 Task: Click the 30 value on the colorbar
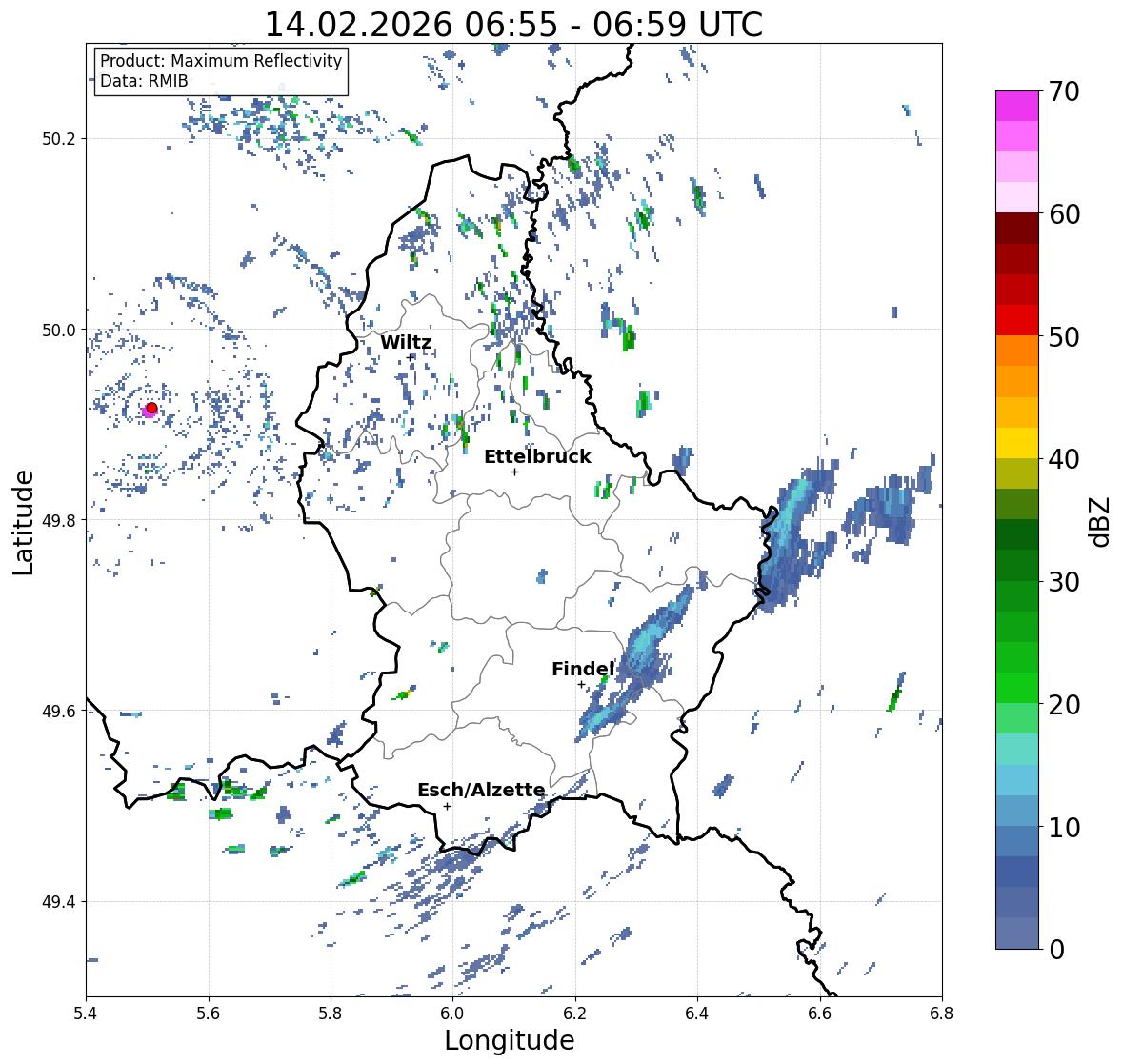click(x=1064, y=582)
